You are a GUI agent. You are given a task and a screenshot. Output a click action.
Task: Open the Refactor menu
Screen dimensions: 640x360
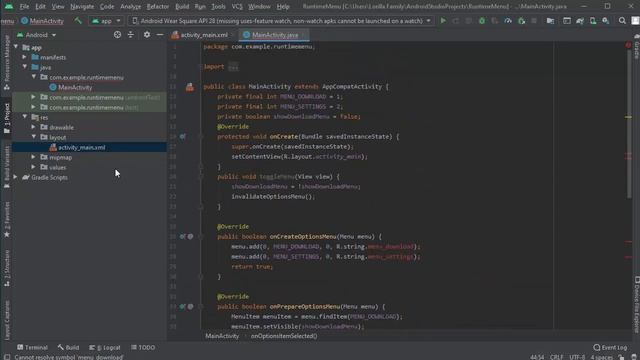(158, 7)
